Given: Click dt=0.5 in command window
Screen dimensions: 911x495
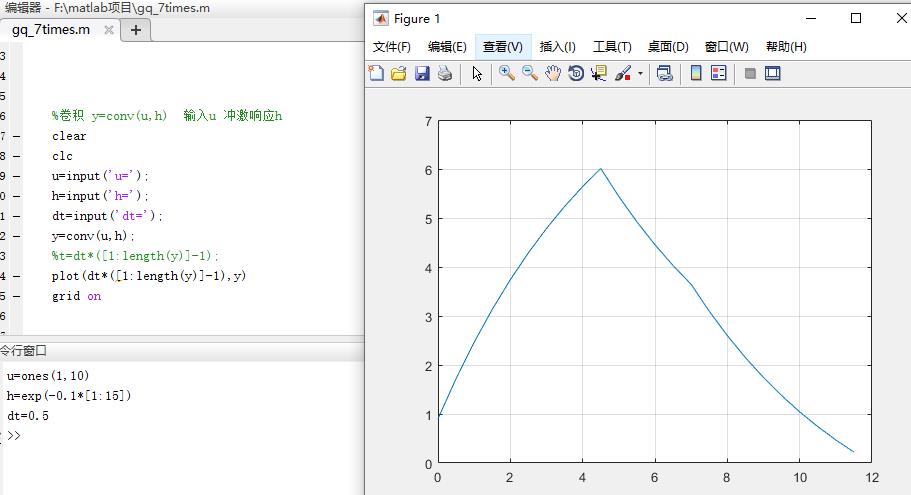Looking at the screenshot, I should point(28,415).
